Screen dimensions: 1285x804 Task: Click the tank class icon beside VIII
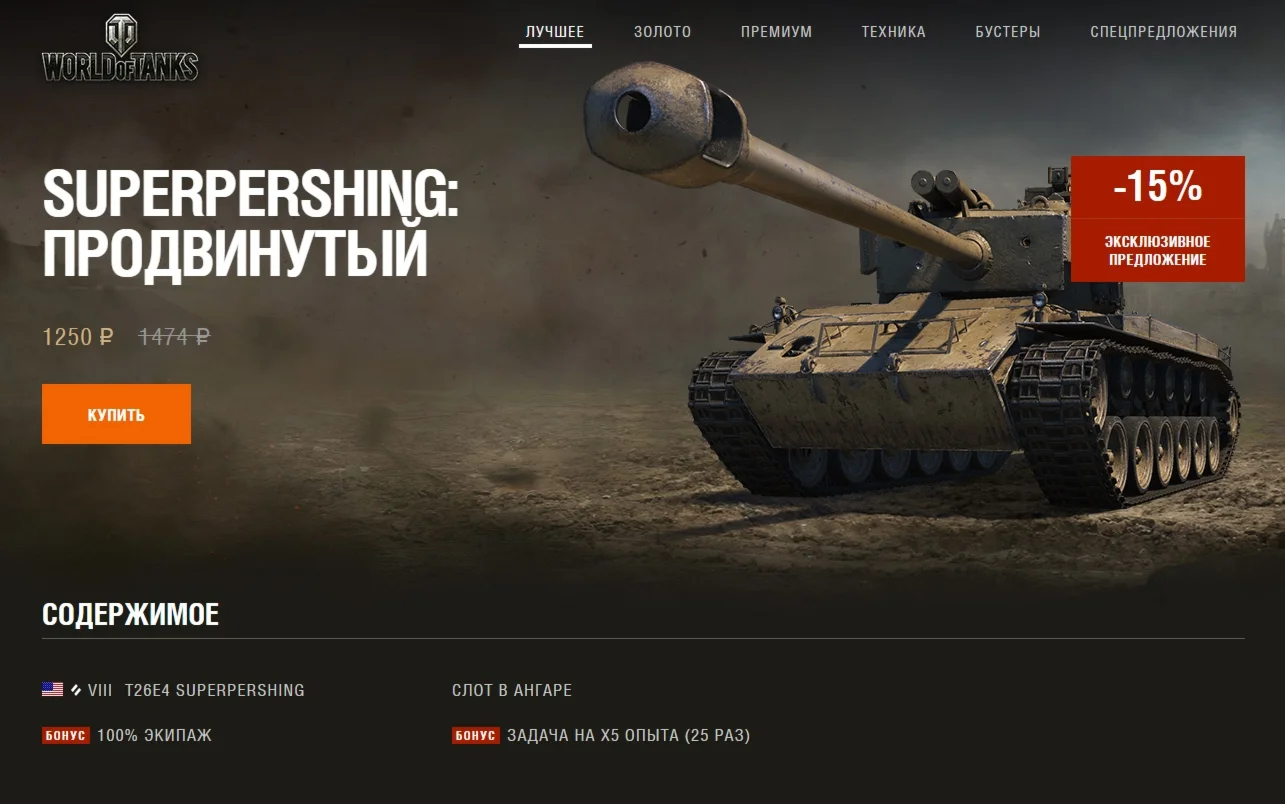point(76,690)
